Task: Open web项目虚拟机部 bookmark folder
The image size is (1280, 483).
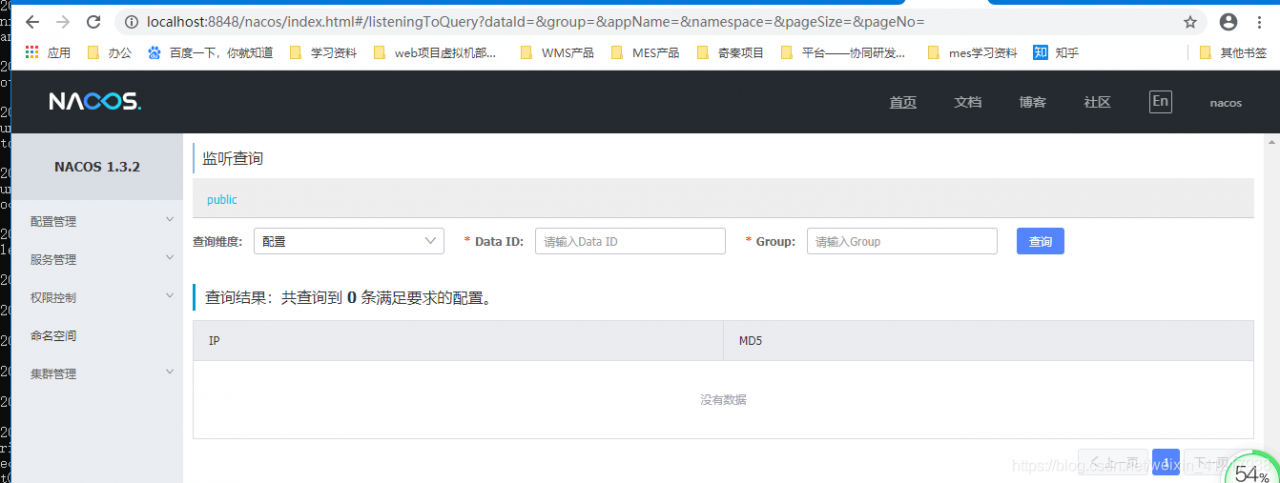Action: click(x=435, y=53)
